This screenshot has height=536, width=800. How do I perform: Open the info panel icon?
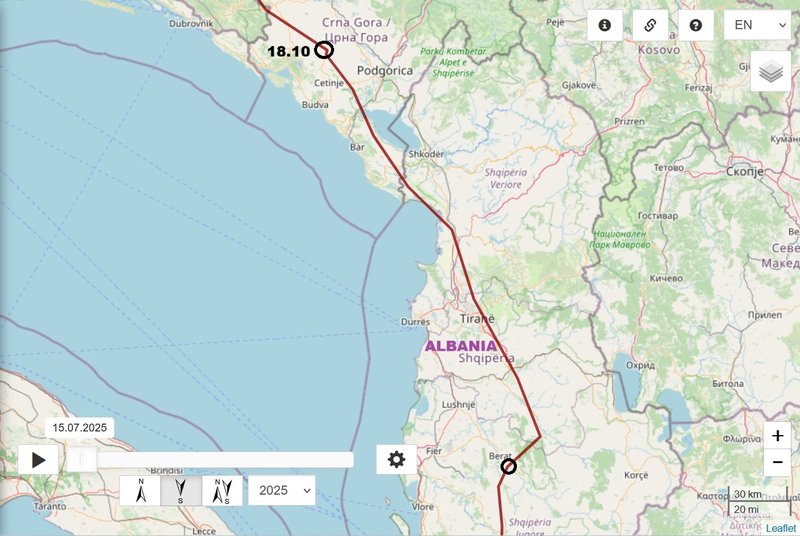coord(605,25)
